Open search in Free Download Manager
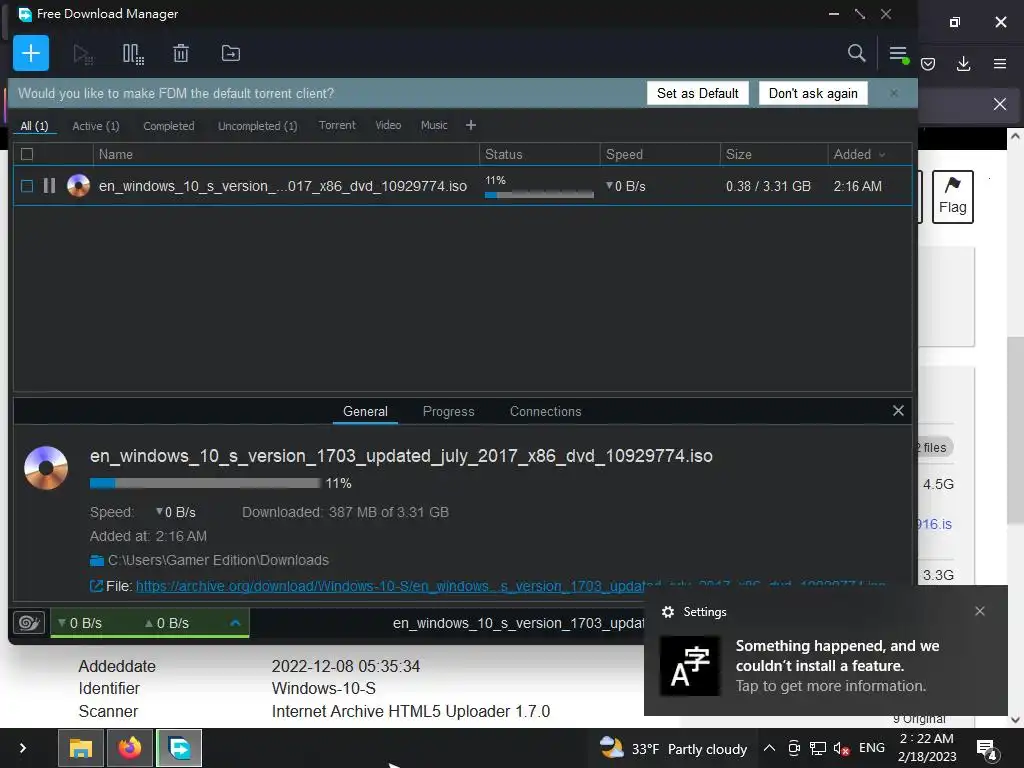Image resolution: width=1024 pixels, height=768 pixels. pos(856,53)
